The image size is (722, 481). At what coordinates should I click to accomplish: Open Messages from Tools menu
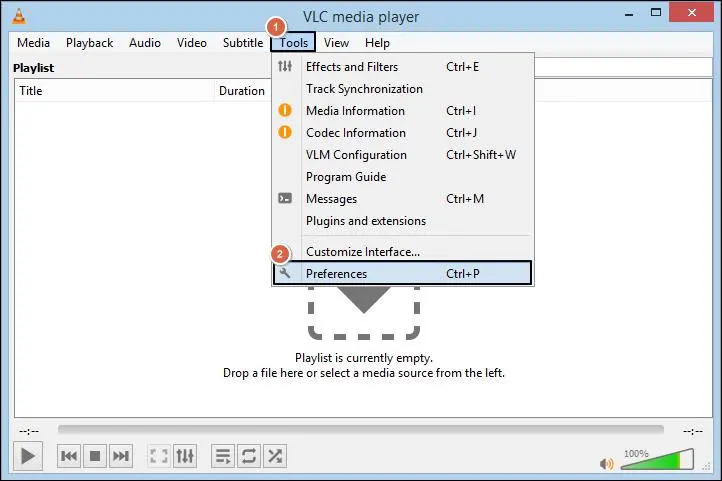[403, 199]
